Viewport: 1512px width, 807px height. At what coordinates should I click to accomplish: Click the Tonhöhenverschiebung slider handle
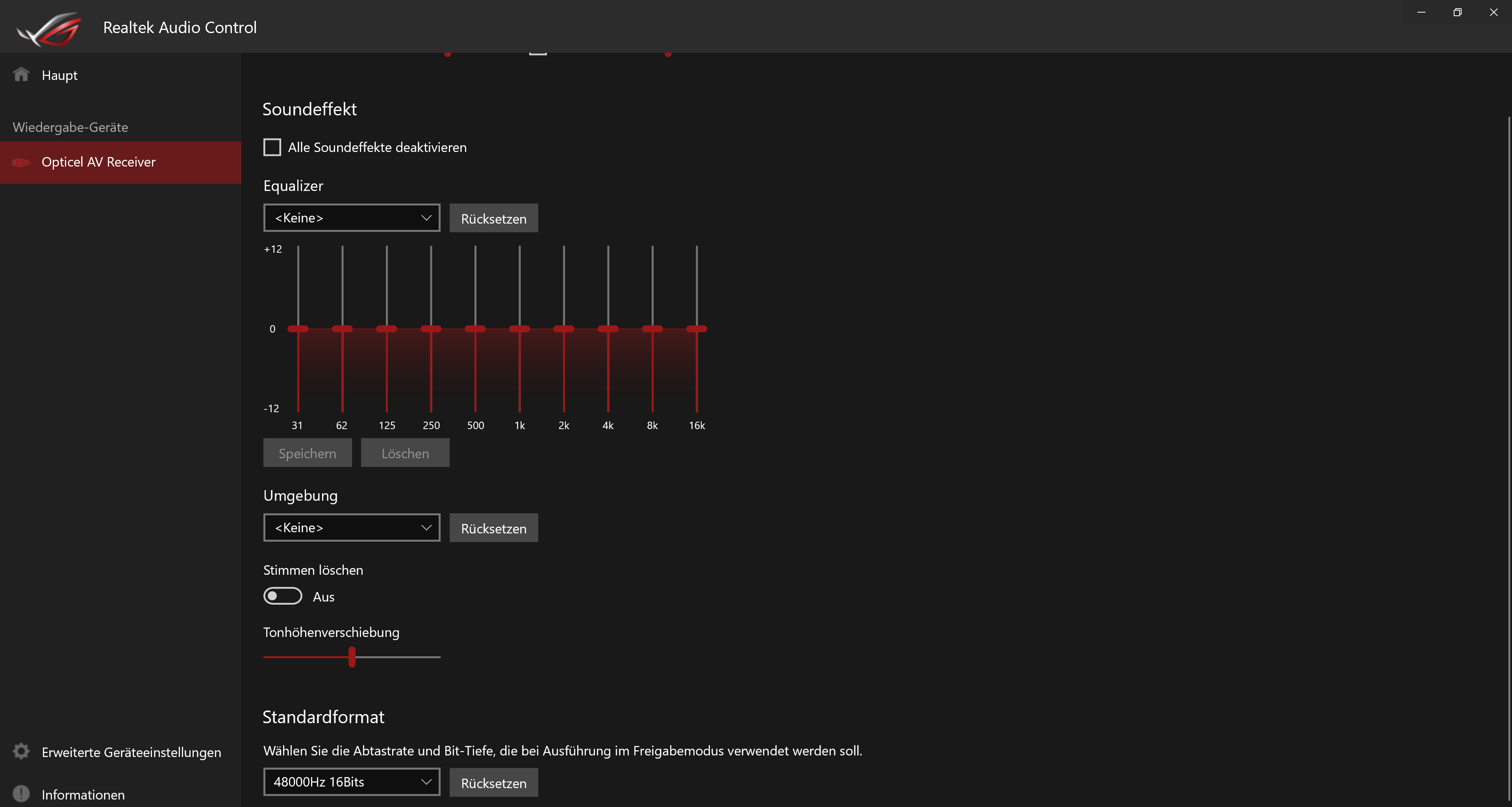[352, 657]
